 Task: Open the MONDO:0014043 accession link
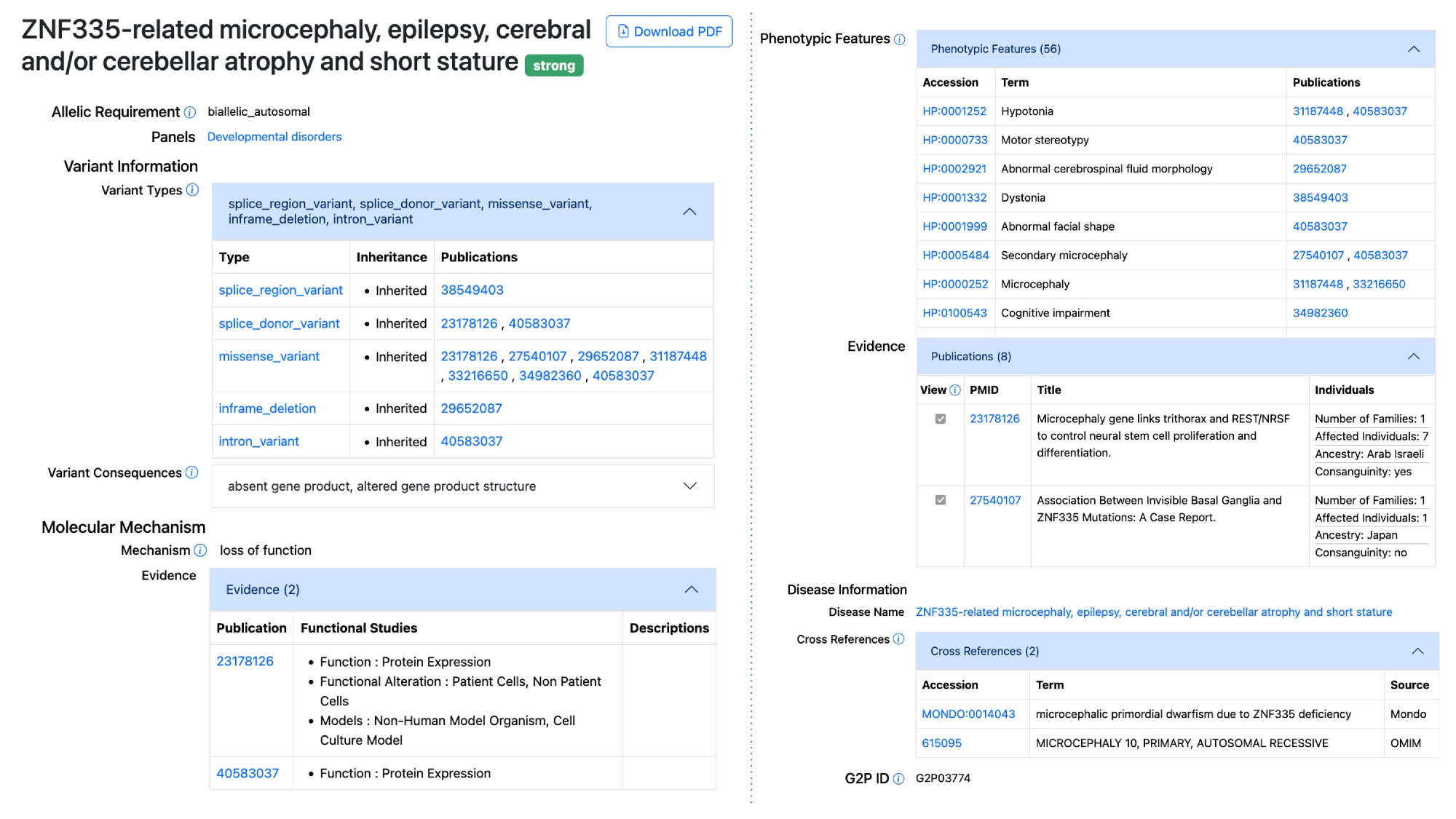pyautogui.click(x=968, y=714)
